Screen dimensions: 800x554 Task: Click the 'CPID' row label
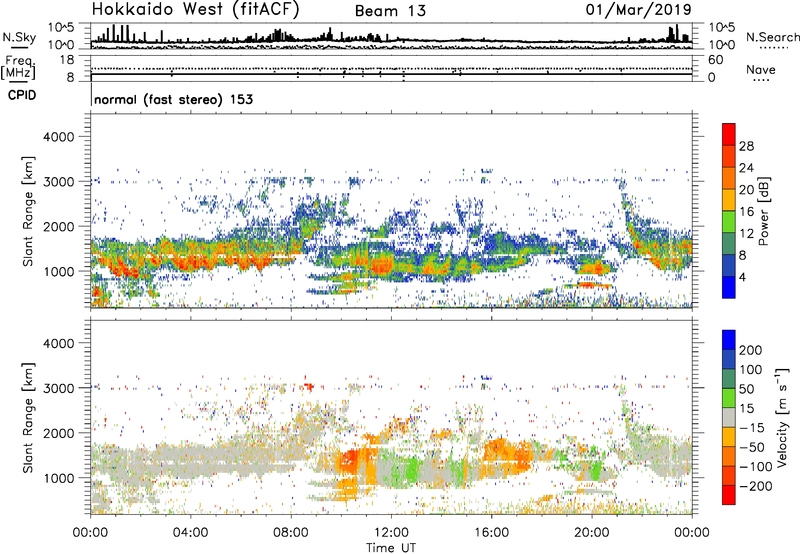(x=22, y=95)
